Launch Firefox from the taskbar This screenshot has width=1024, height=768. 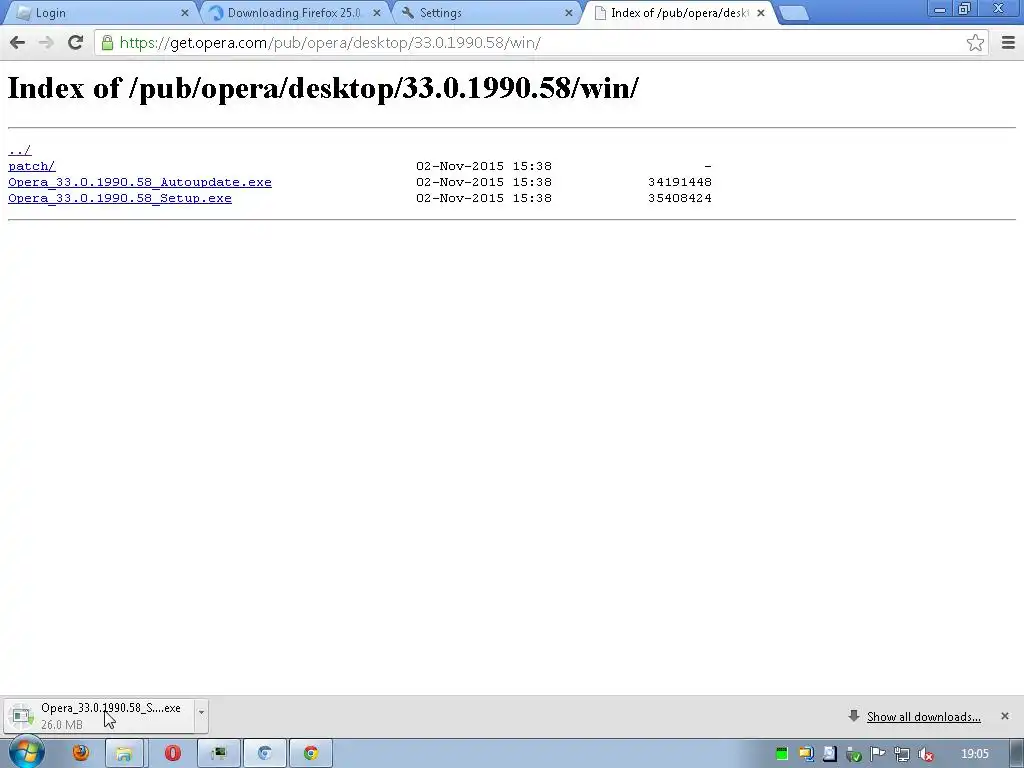coord(81,753)
